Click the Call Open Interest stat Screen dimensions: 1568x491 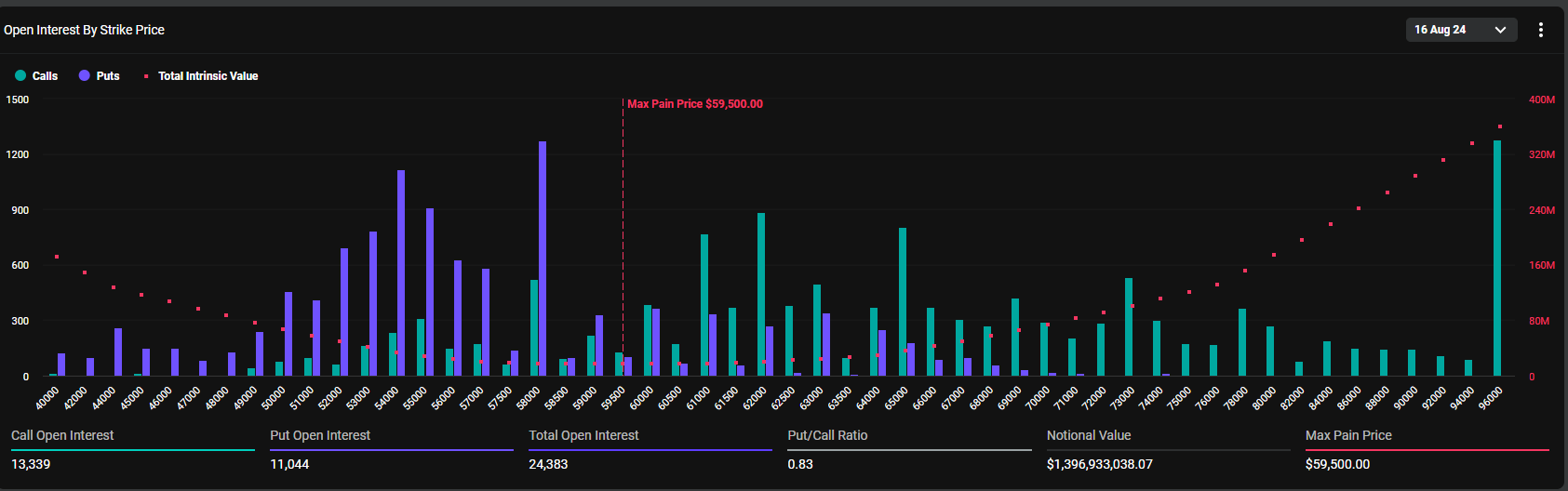click(x=62, y=435)
